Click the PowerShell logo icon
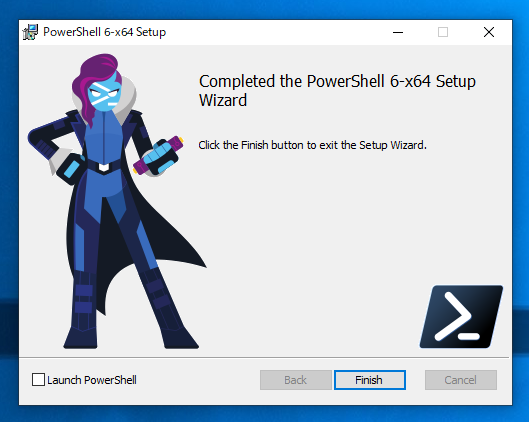This screenshot has height=422, width=529. pyautogui.click(x=461, y=316)
